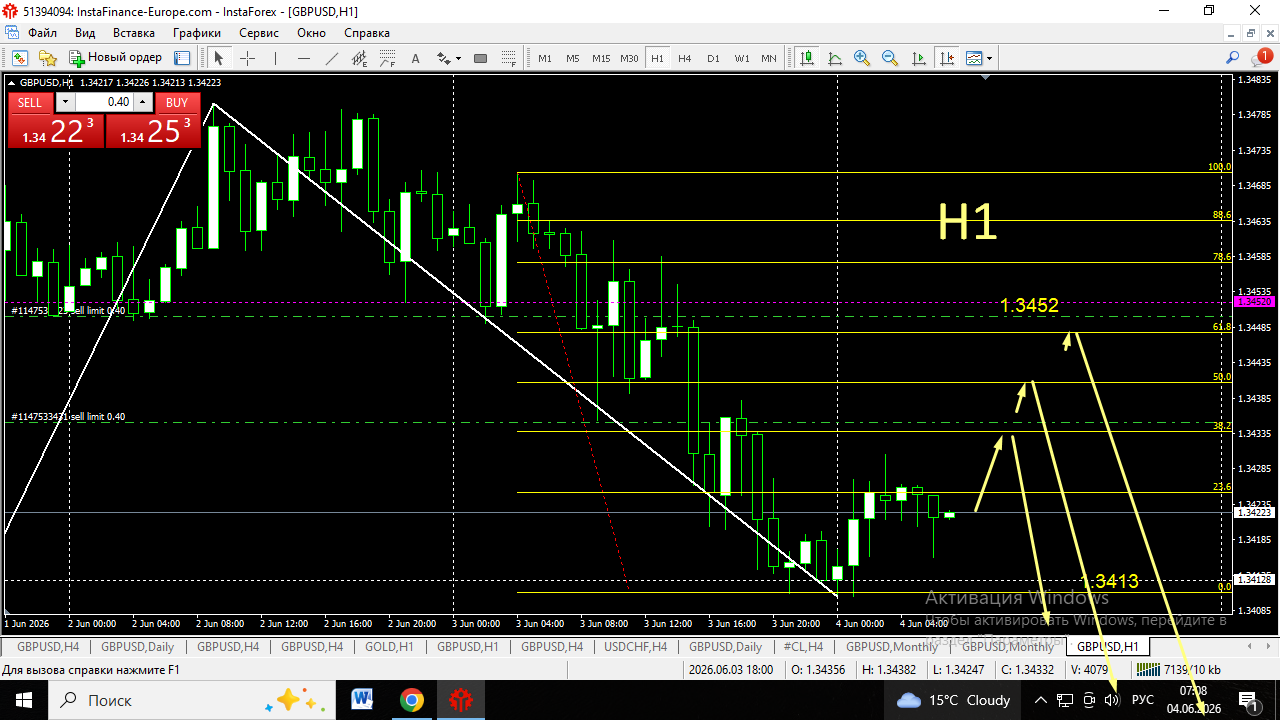Open the Файл menu

click(43, 33)
